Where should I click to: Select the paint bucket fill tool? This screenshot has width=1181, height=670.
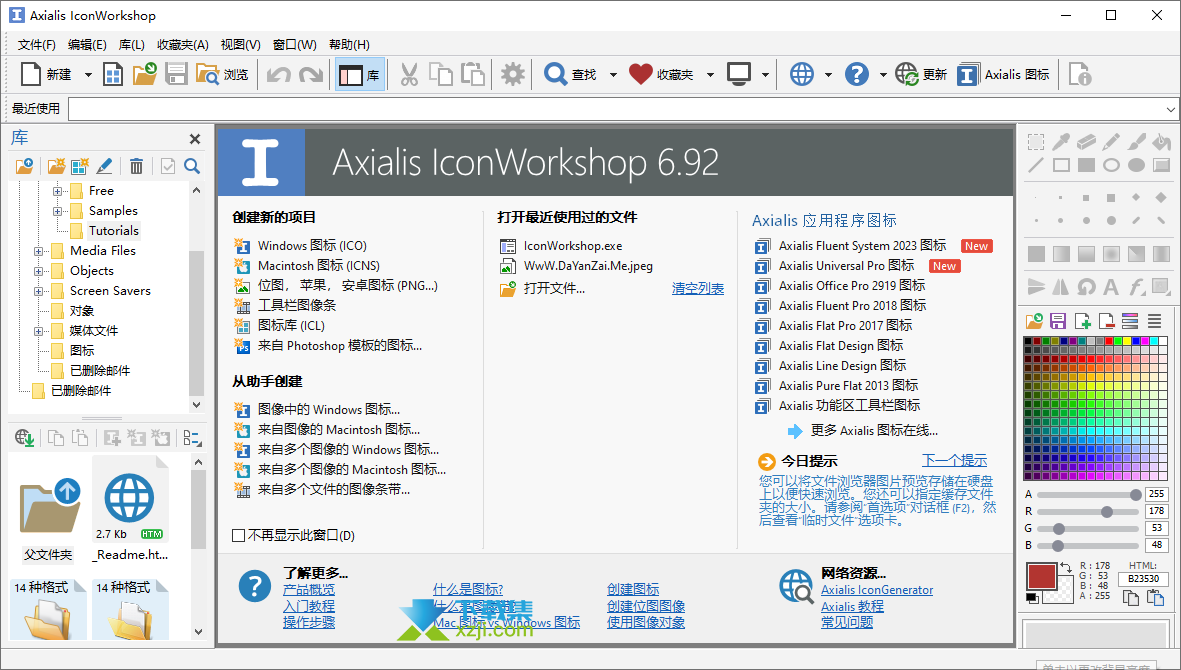(1161, 142)
